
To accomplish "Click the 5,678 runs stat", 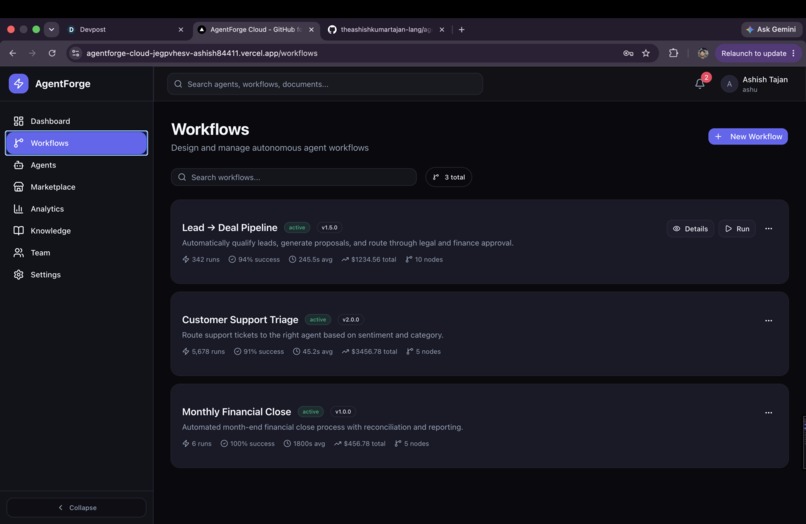I will (204, 351).
